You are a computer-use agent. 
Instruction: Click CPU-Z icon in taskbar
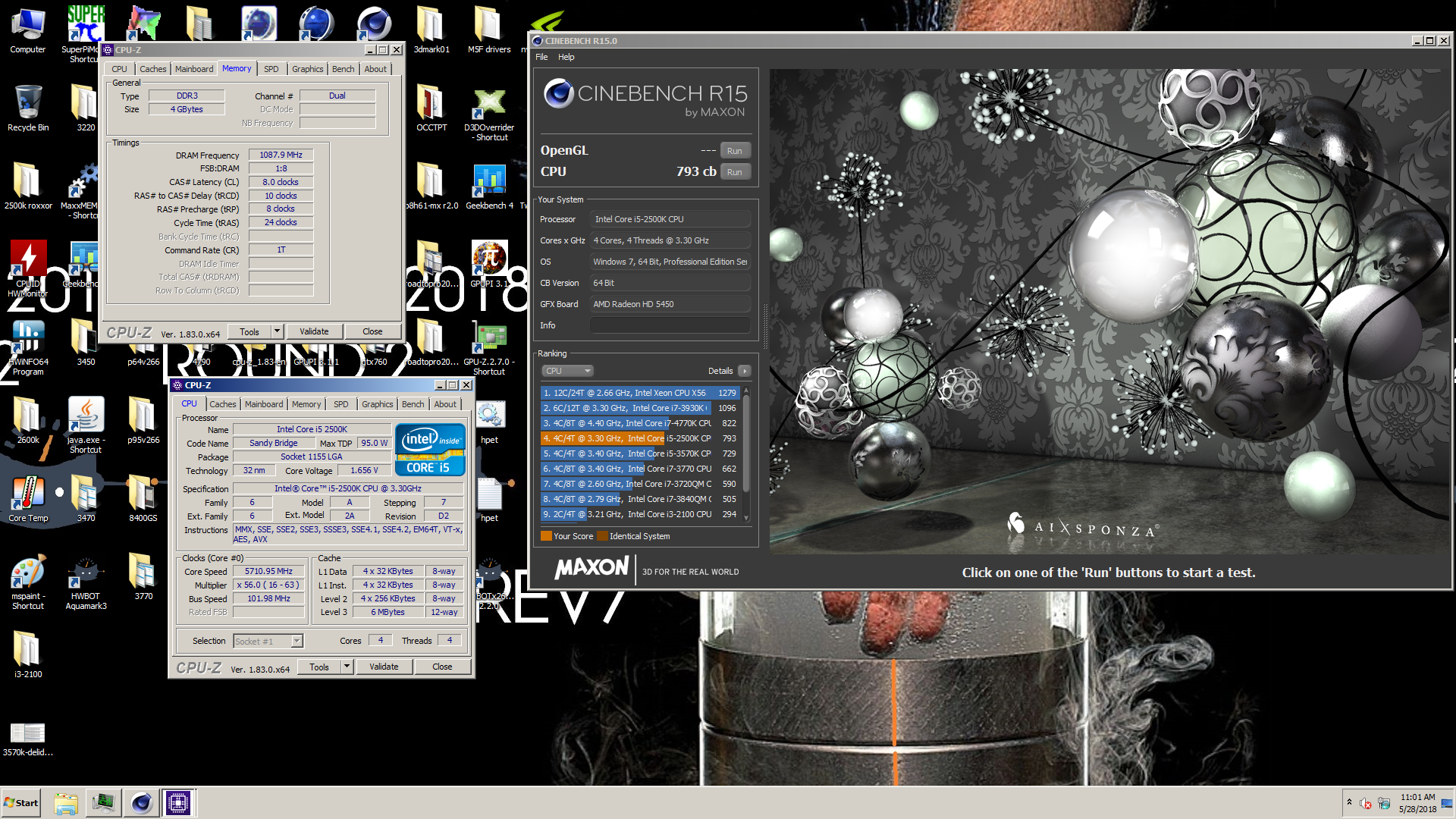(178, 802)
